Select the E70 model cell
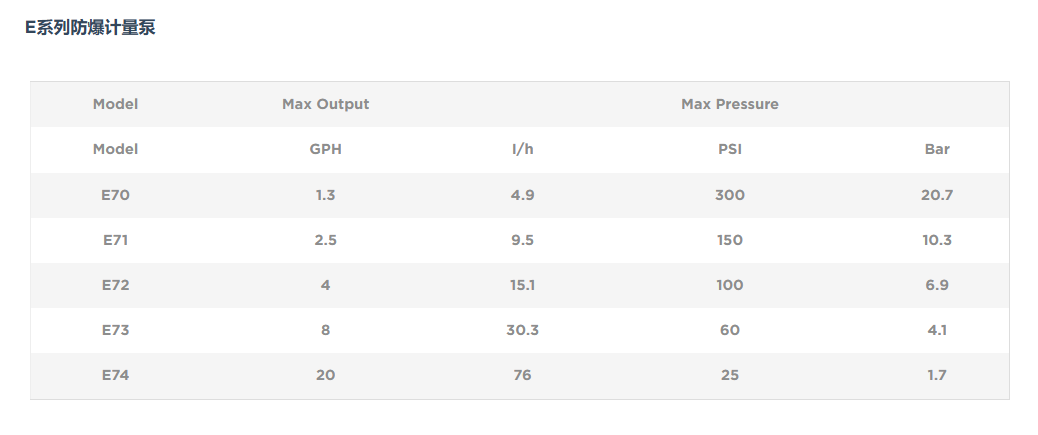The width and height of the screenshot is (1038, 435). pos(115,195)
